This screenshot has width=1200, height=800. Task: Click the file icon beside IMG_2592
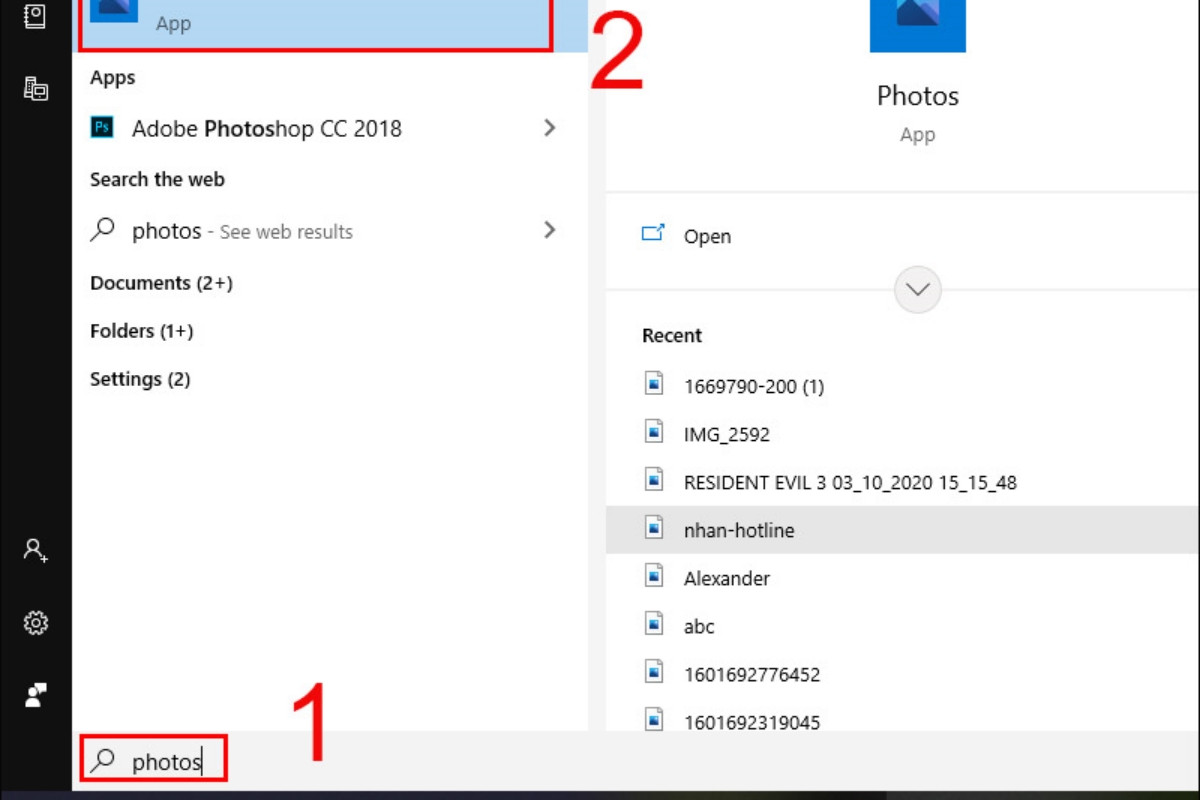pos(654,433)
